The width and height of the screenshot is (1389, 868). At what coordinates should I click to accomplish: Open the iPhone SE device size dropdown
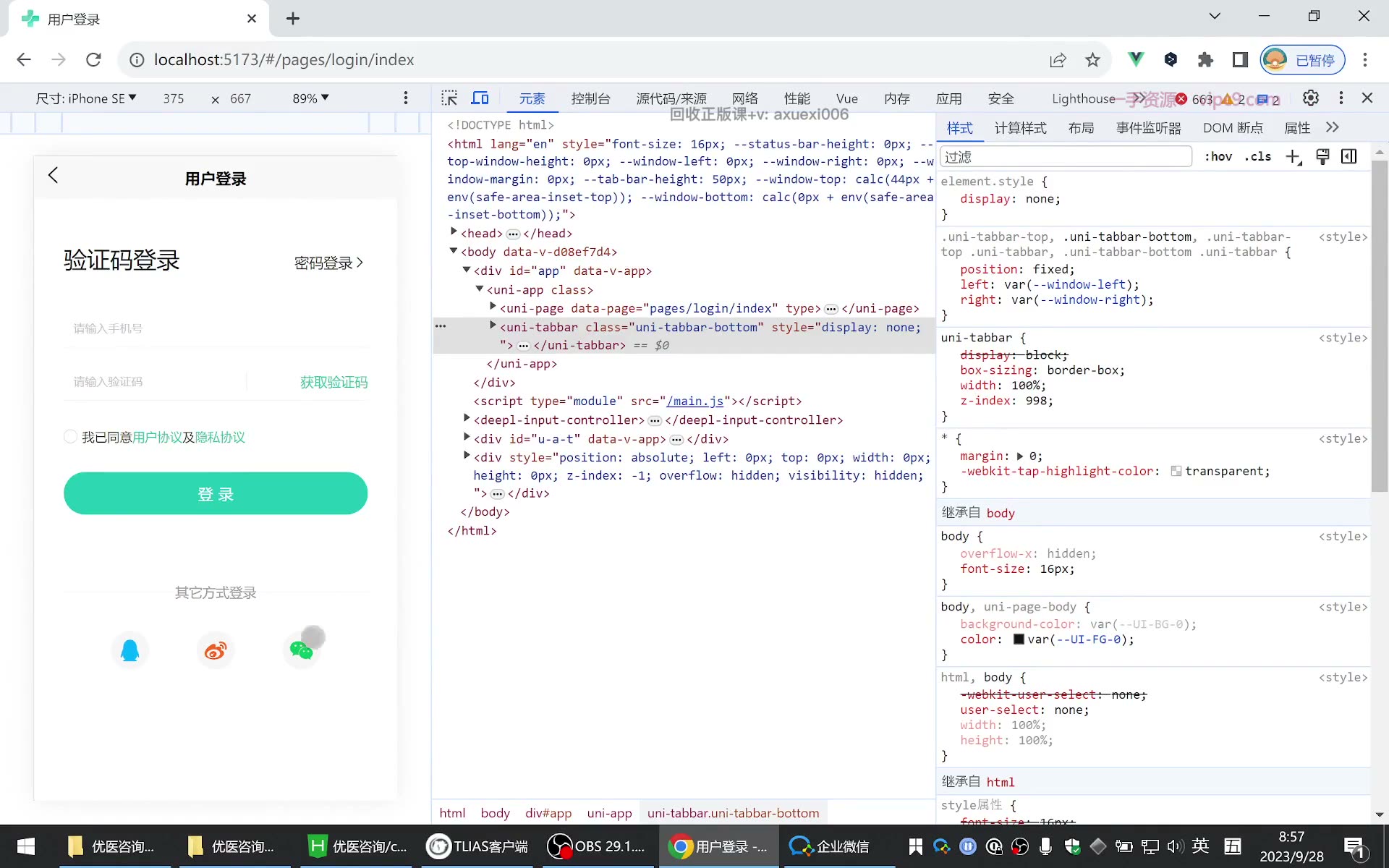86,98
